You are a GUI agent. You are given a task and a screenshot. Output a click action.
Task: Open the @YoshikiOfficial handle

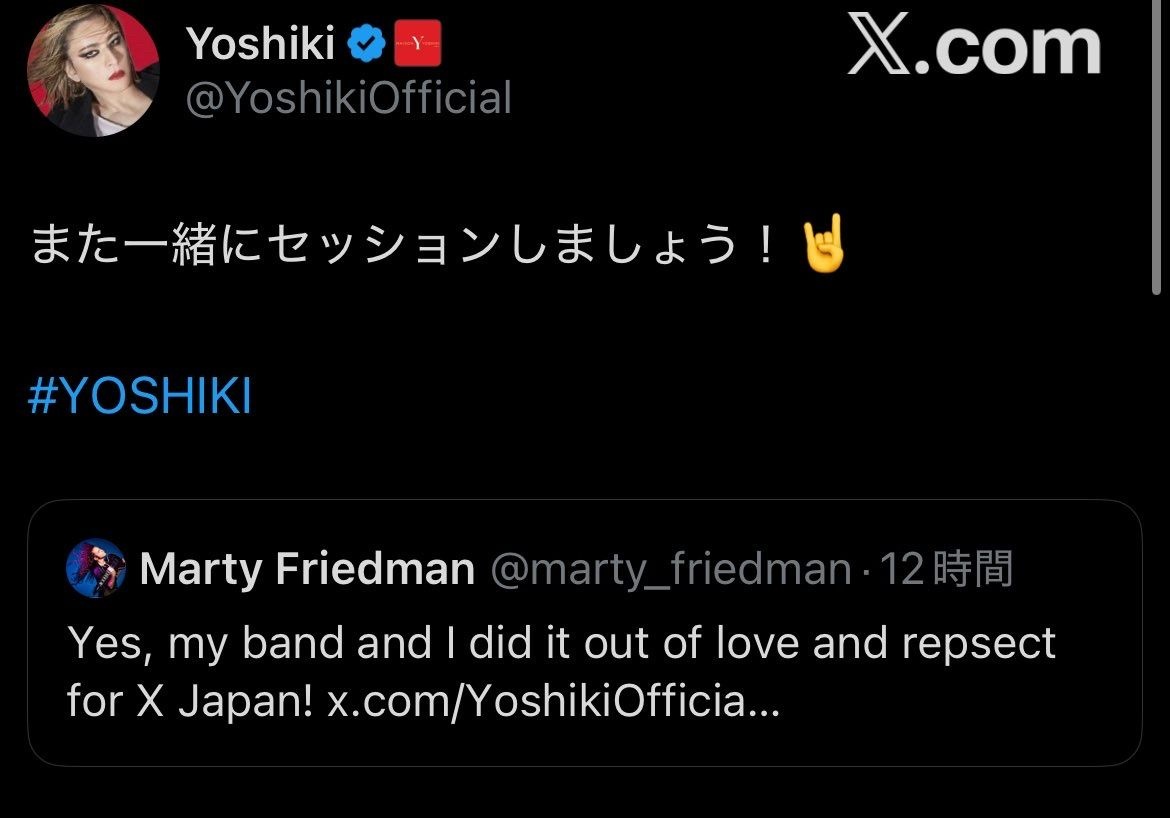pos(349,98)
